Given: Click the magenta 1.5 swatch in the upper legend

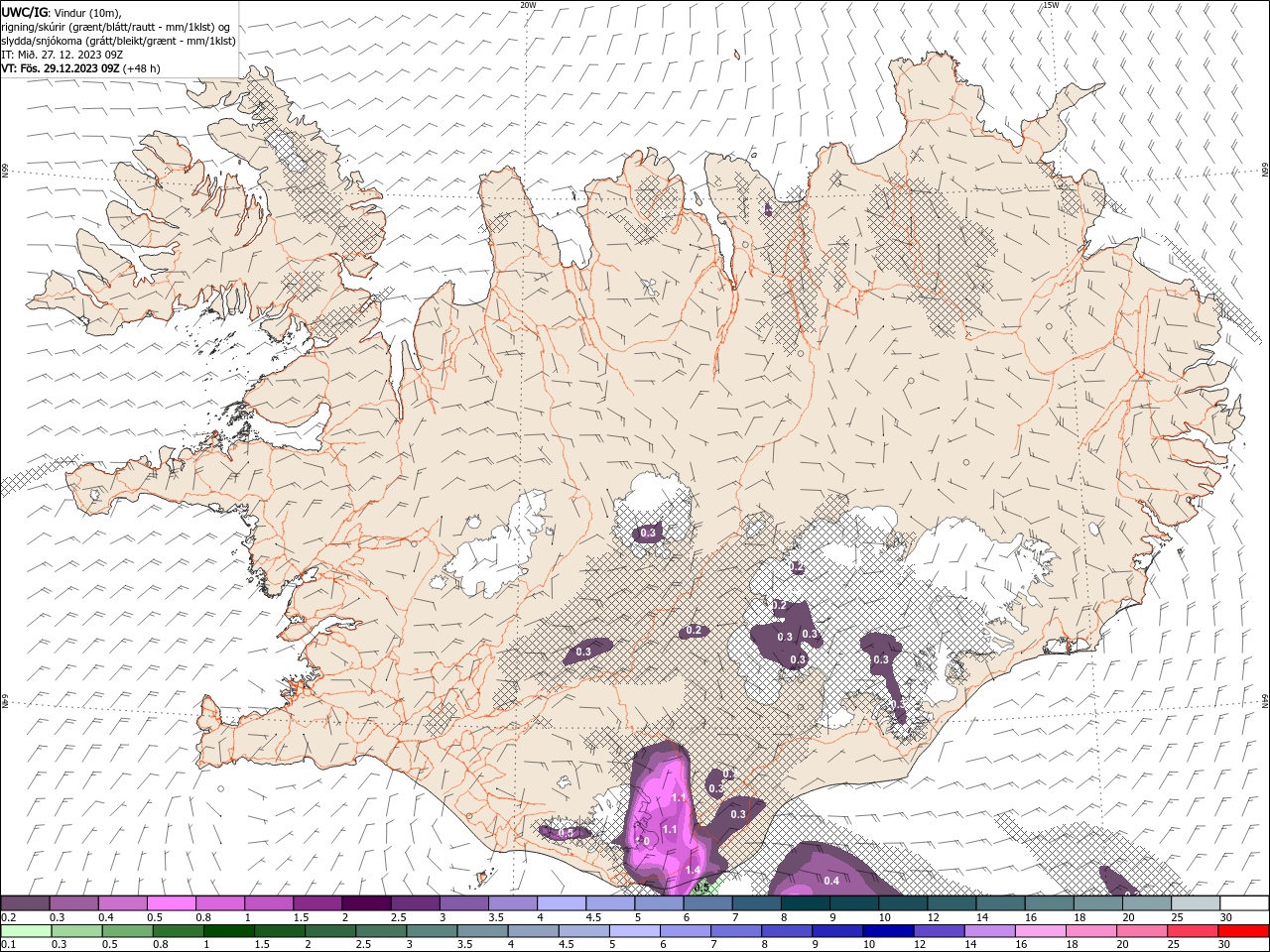Looking at the screenshot, I should coord(317,903).
